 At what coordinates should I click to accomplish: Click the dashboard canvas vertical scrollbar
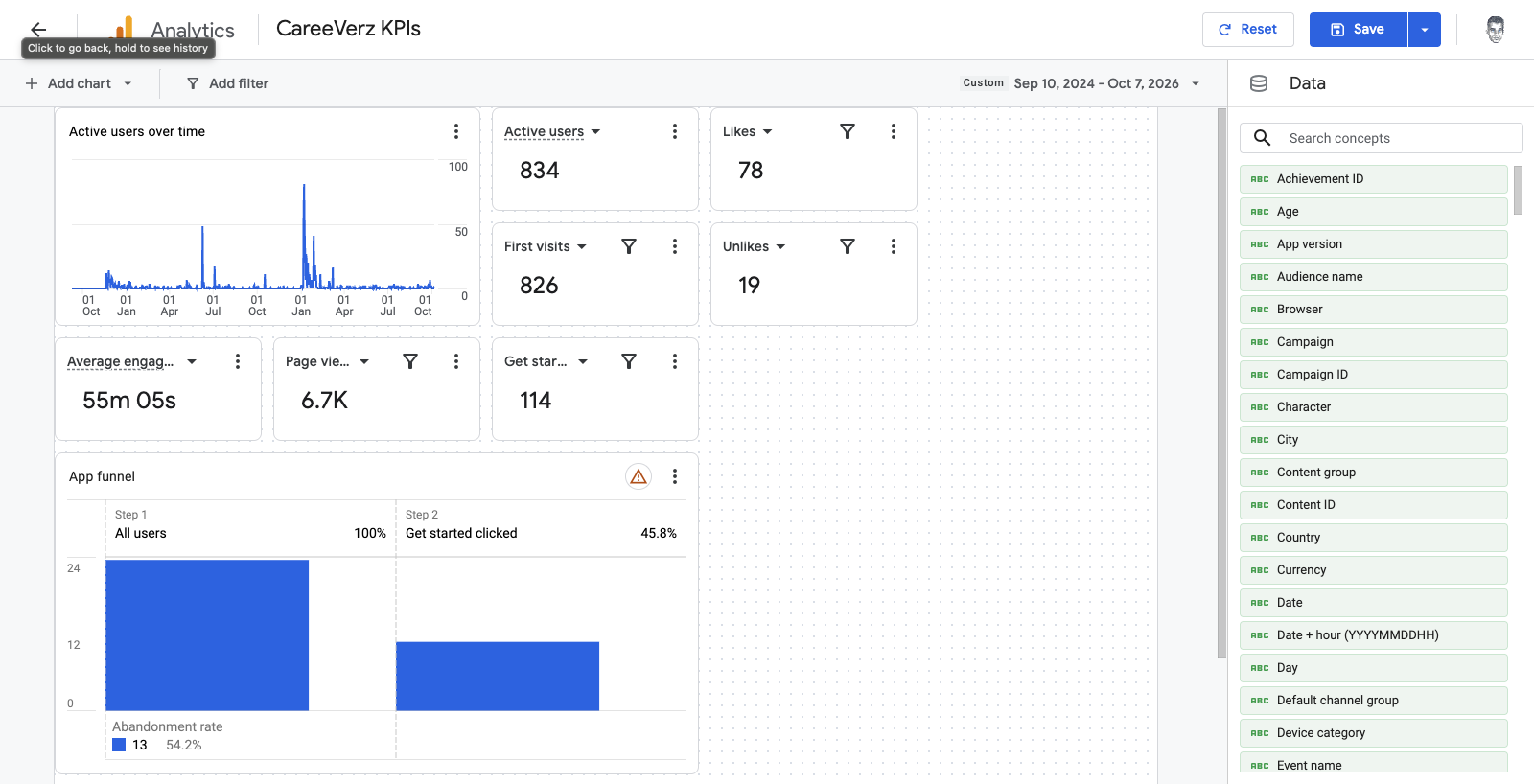[x=1221, y=383]
